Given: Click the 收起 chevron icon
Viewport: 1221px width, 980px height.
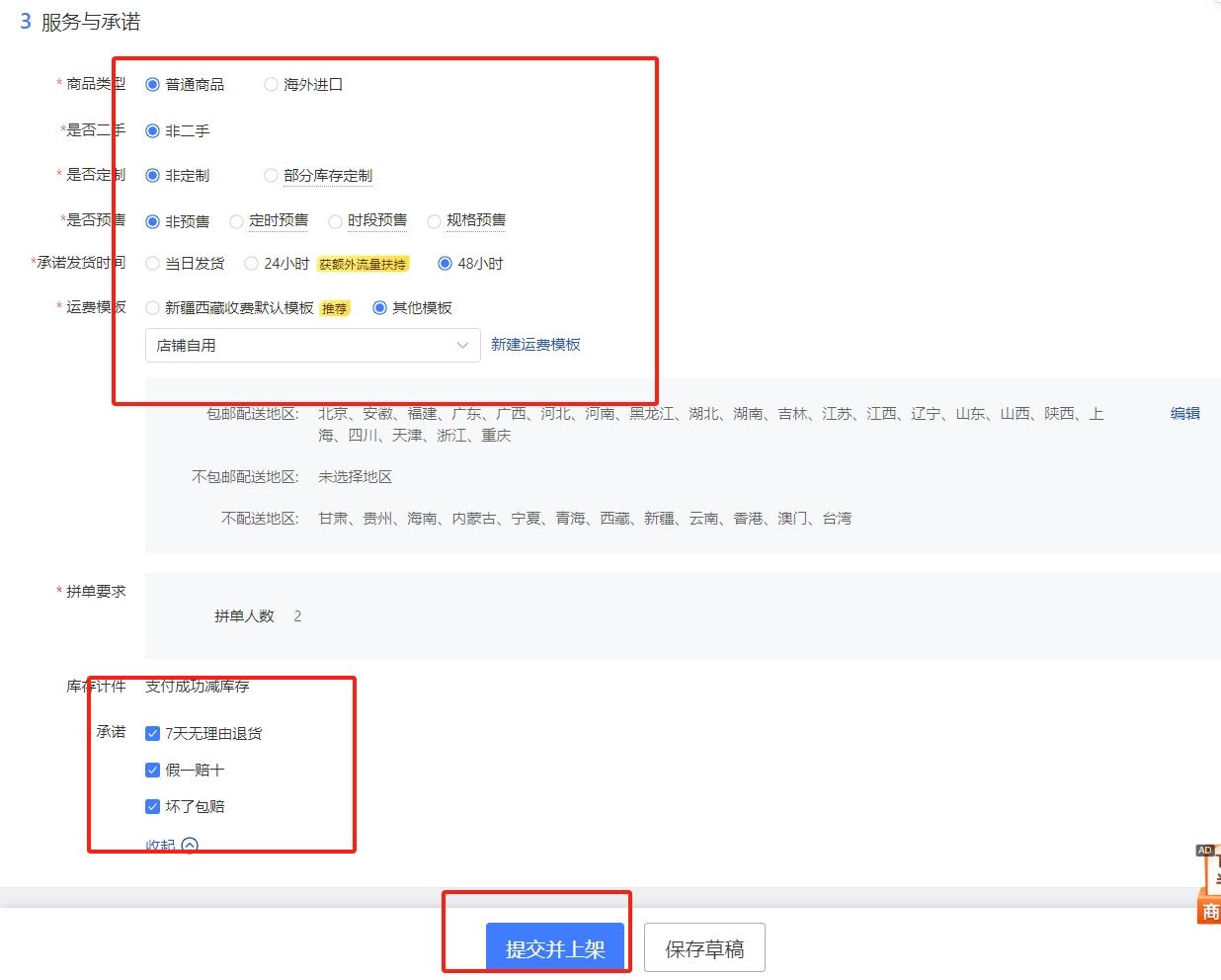Looking at the screenshot, I should (x=189, y=847).
